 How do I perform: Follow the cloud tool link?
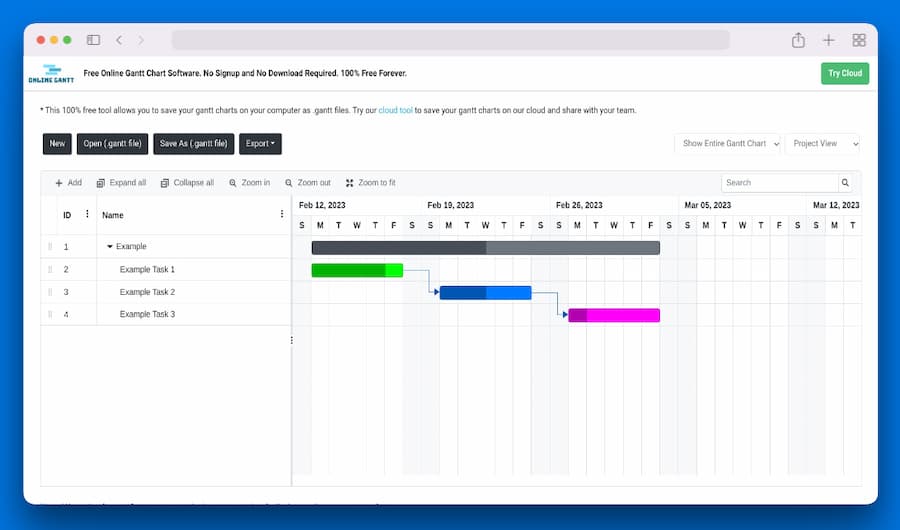(395, 110)
